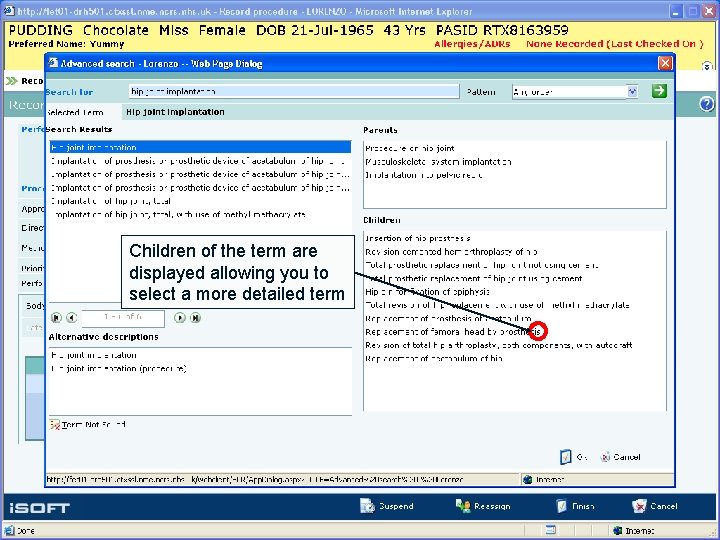Go to first page of search results

click(x=56, y=317)
